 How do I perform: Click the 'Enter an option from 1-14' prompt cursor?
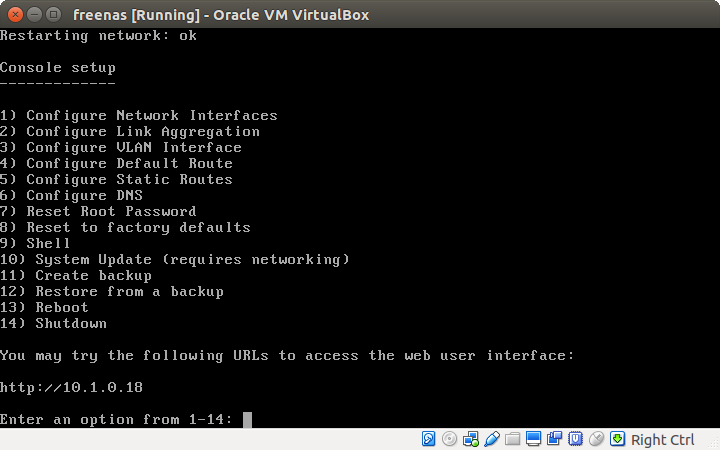pos(247,420)
